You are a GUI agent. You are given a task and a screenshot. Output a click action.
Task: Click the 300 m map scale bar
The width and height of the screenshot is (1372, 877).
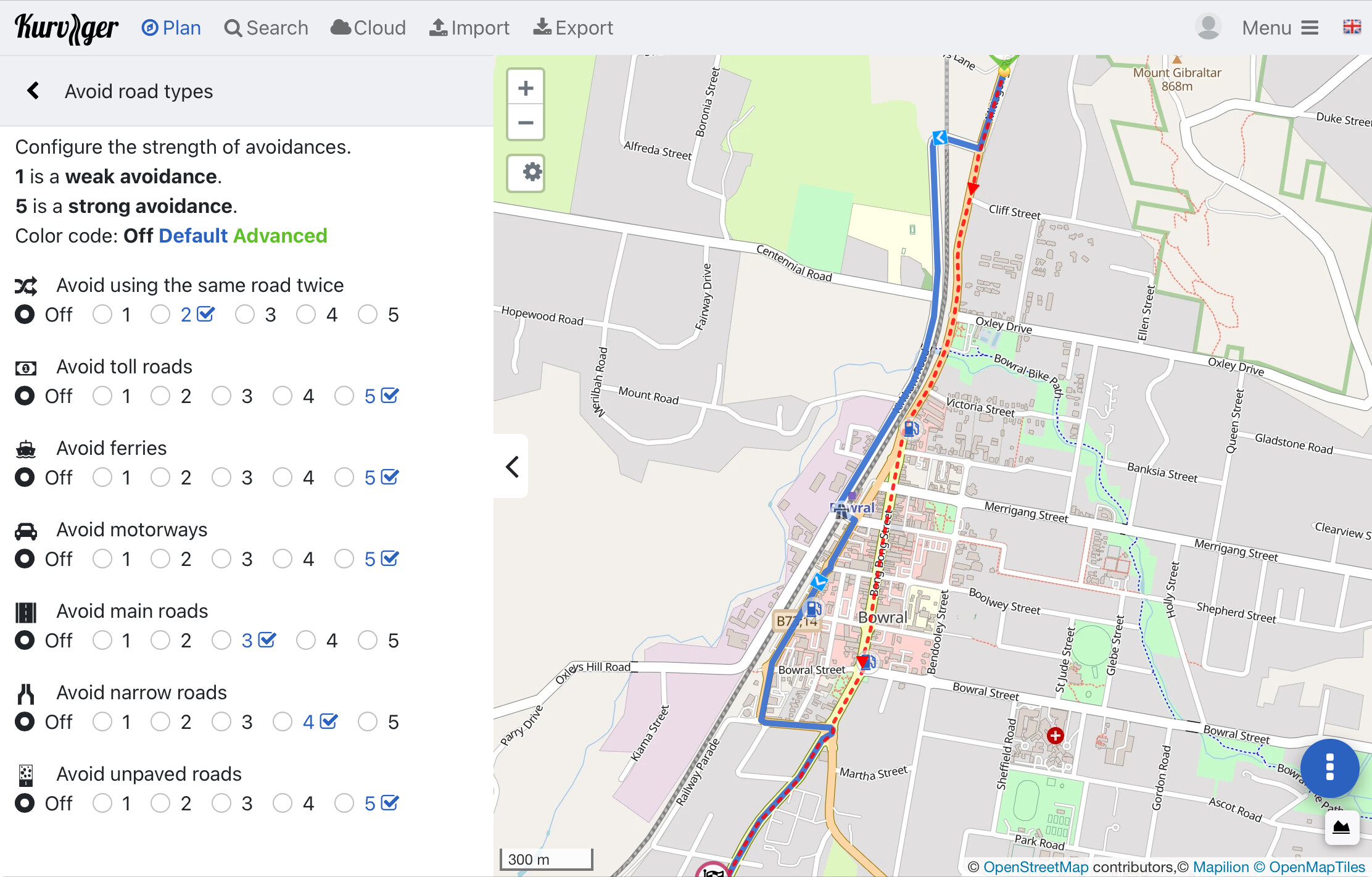click(x=546, y=859)
